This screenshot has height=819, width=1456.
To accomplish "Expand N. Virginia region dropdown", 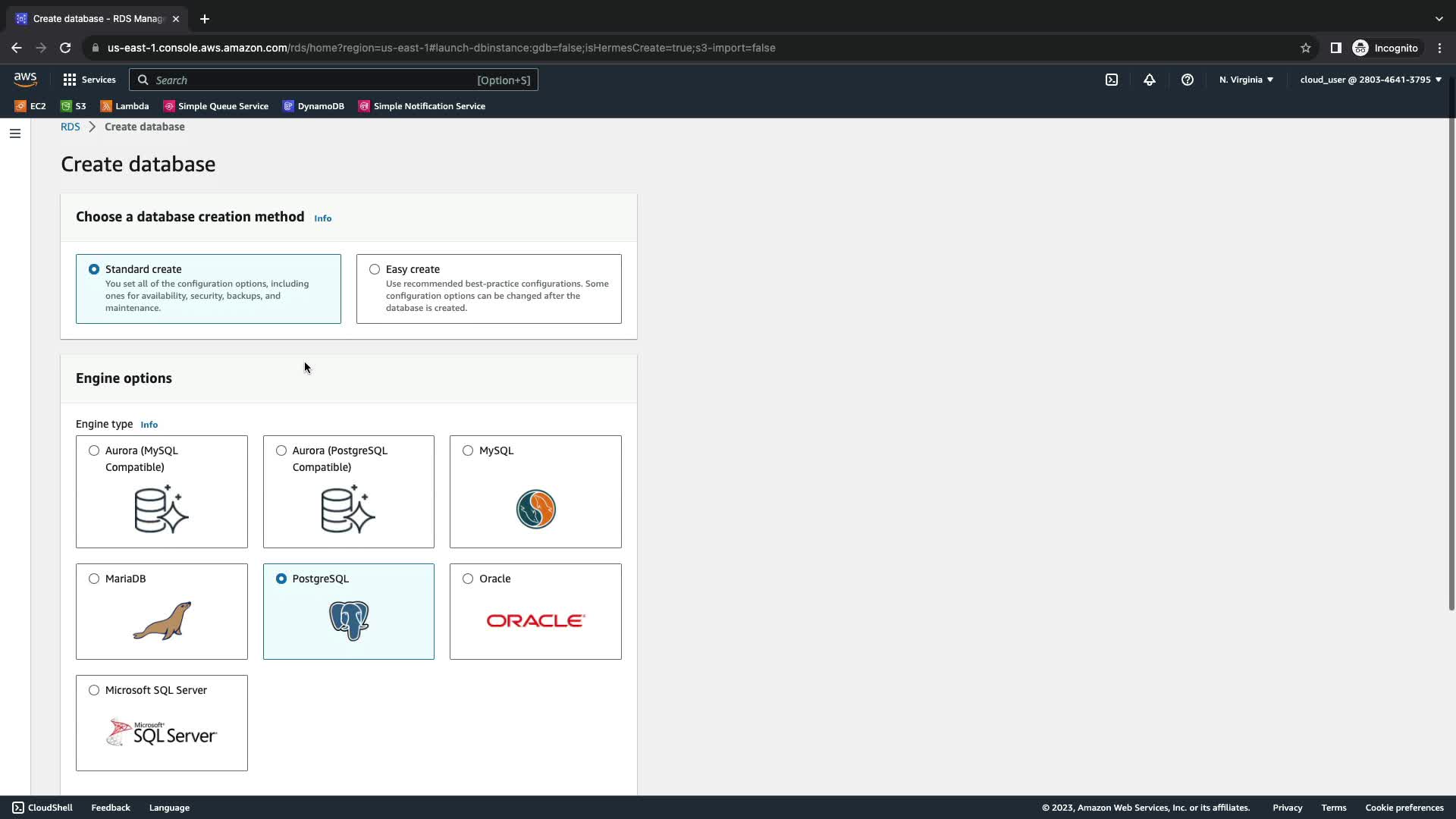I will [1246, 80].
